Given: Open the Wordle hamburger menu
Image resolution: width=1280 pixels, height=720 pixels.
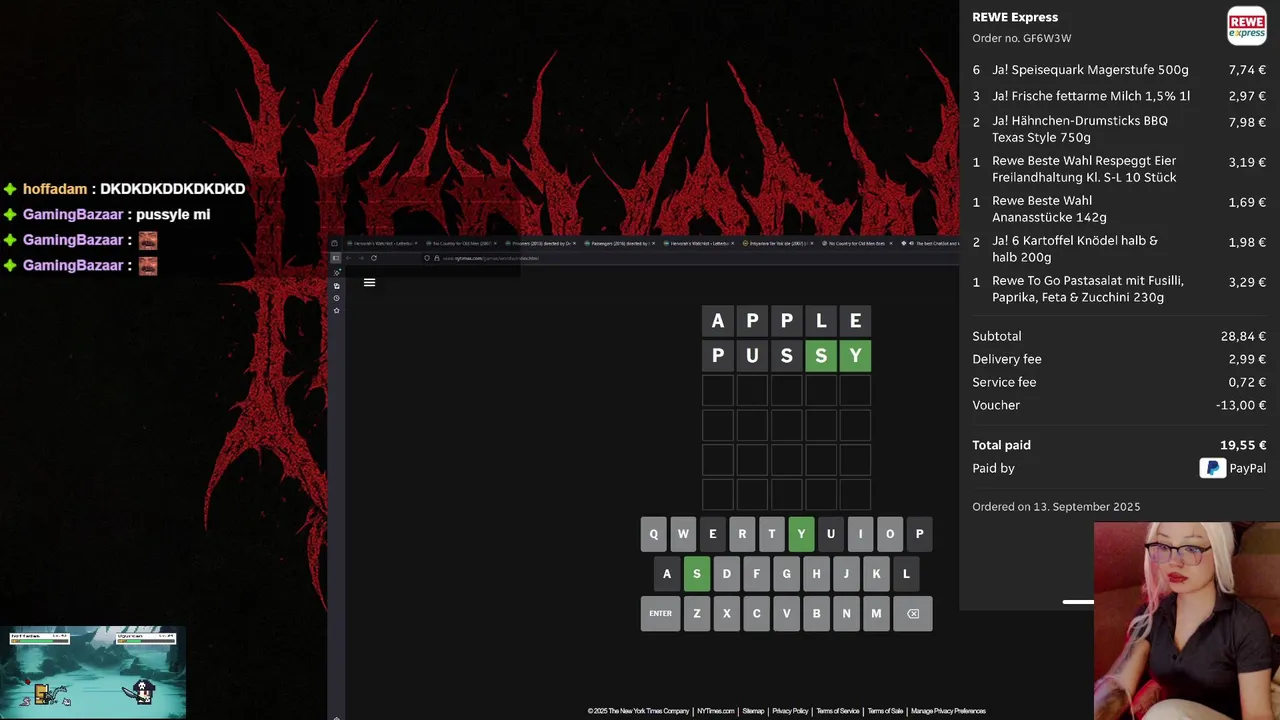Looking at the screenshot, I should (x=369, y=283).
